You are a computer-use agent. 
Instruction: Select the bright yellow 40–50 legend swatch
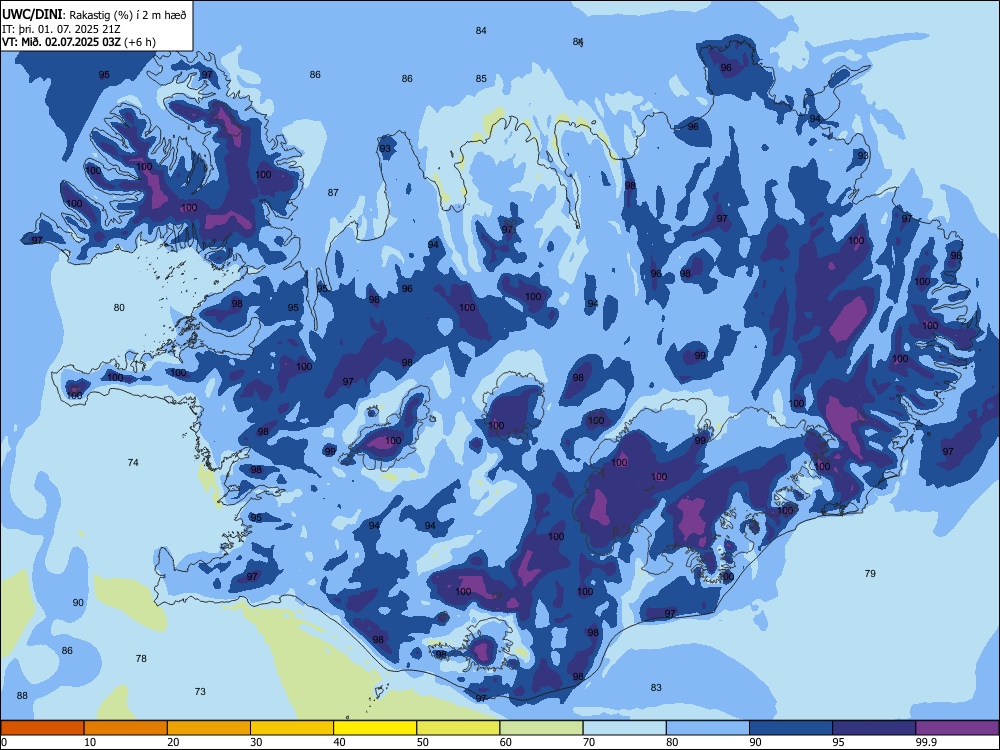(375, 728)
